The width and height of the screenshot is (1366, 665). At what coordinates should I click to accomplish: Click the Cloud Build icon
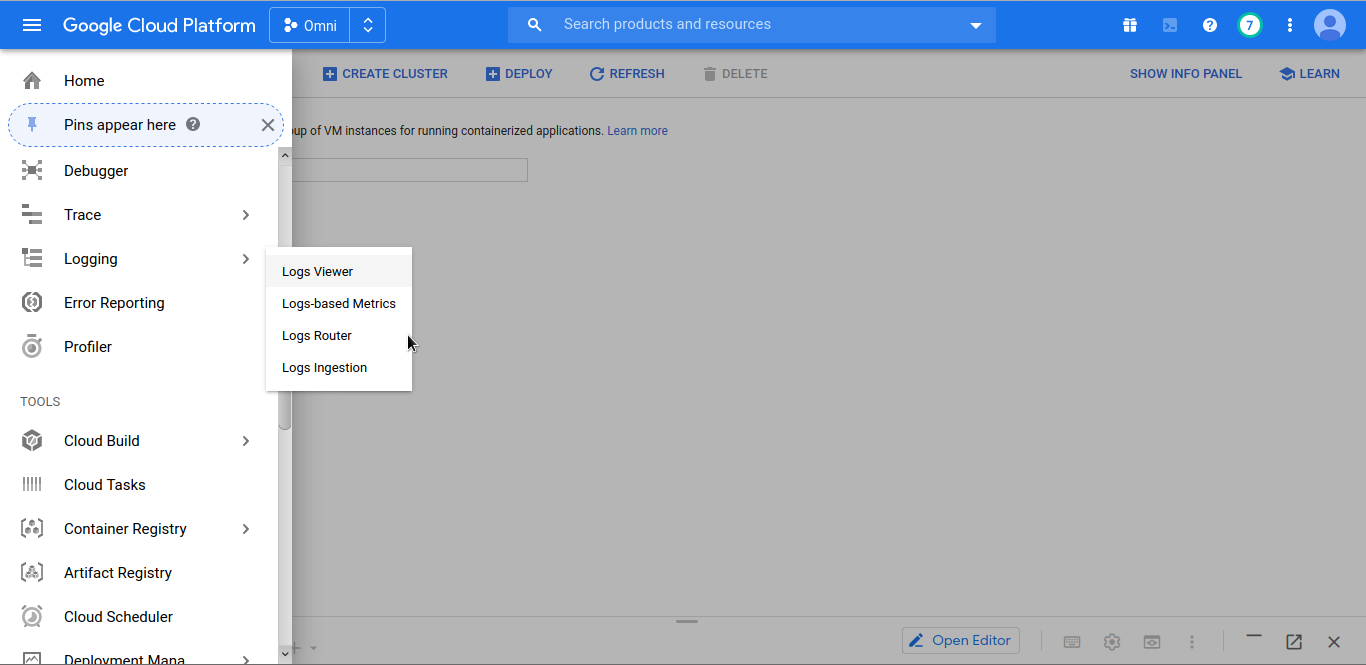[x=32, y=441]
